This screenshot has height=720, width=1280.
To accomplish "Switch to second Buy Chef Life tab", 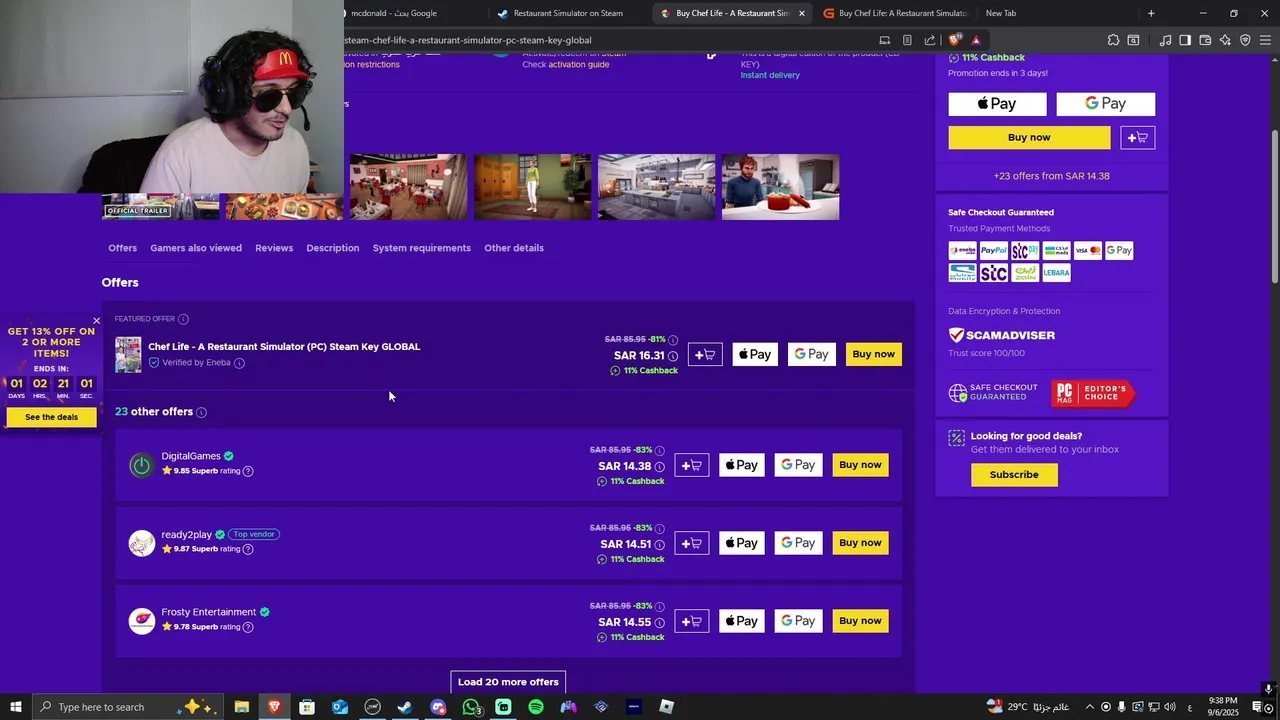I will pos(895,13).
